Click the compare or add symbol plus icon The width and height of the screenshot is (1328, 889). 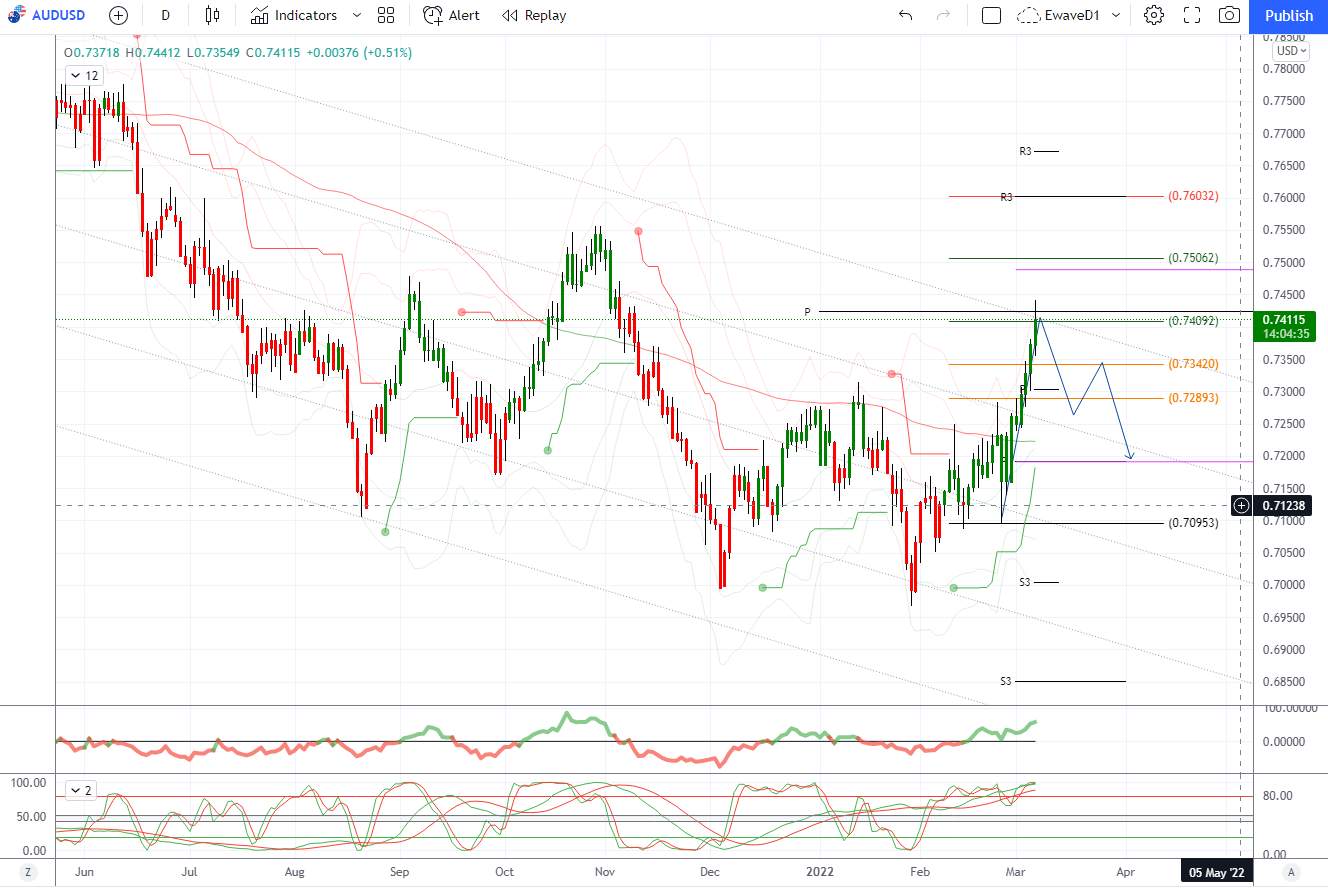(x=118, y=15)
